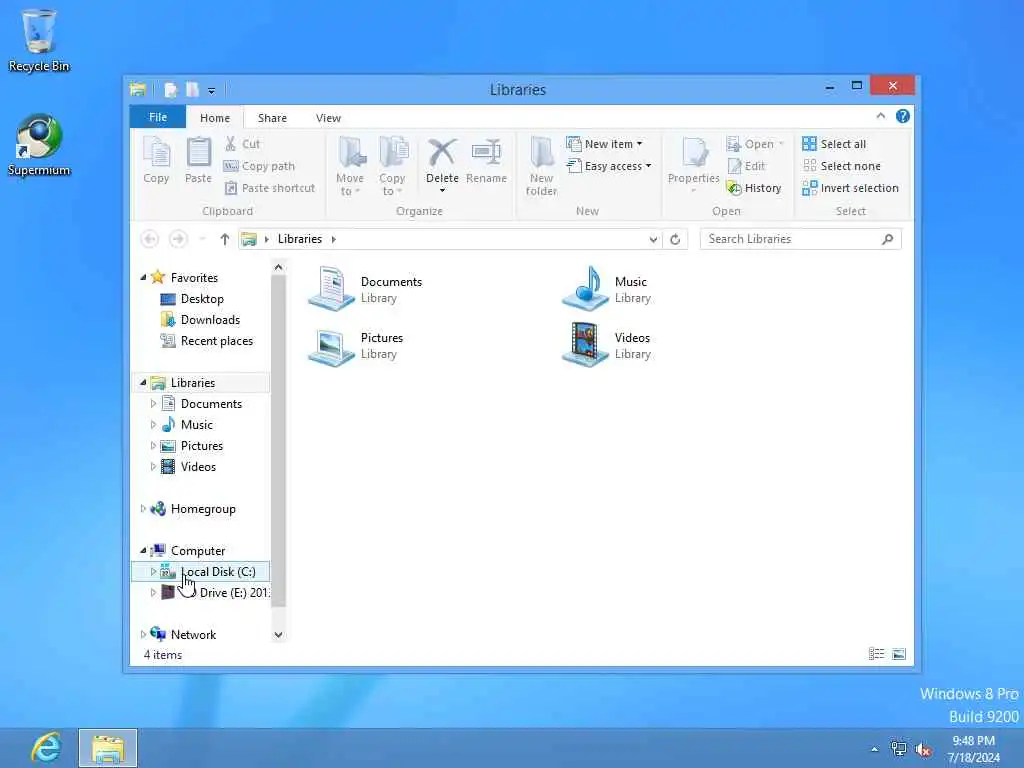Select the Documents library icon

[332, 289]
